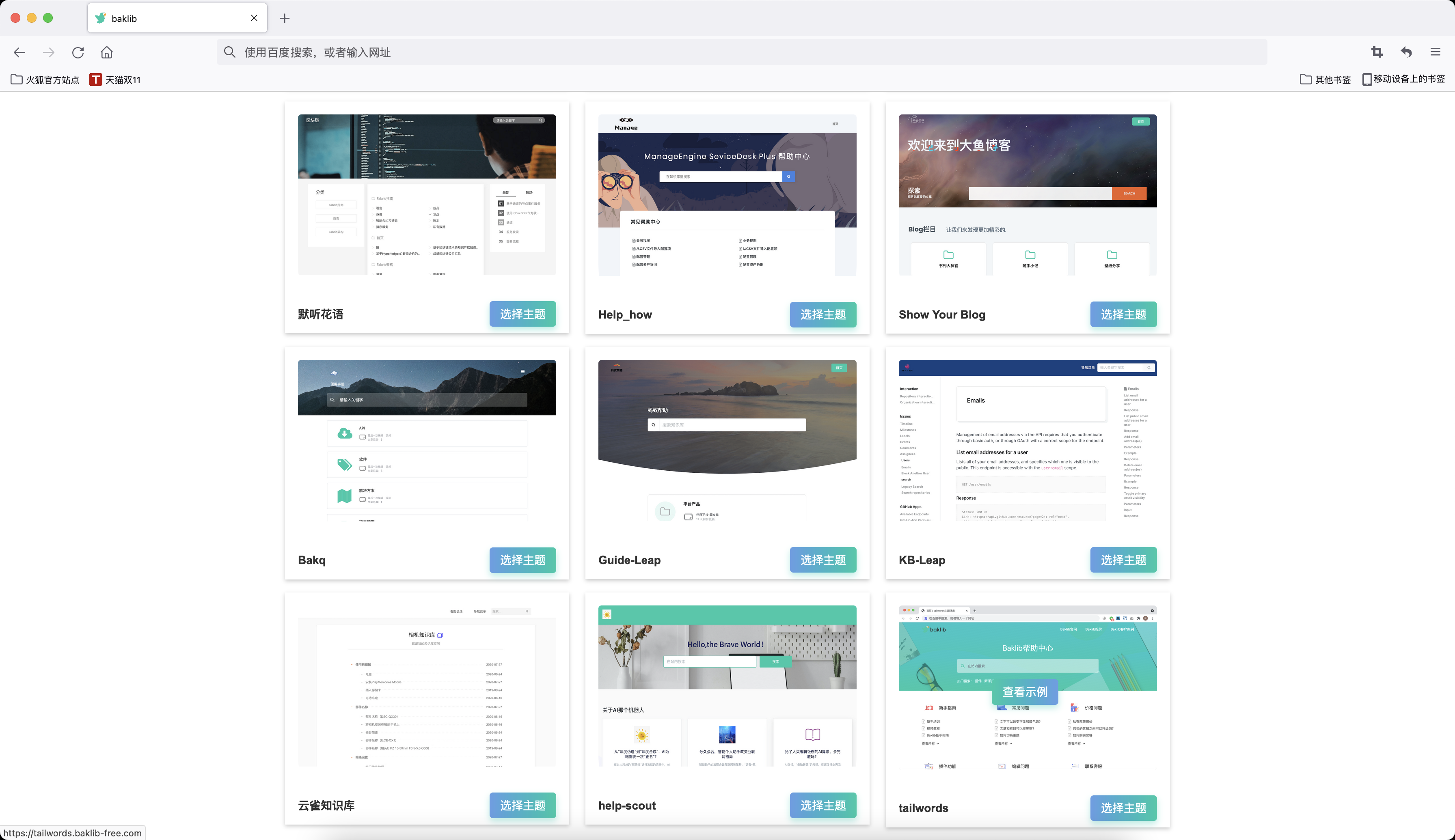Open 移动设备上的书签 bookmarks
The image size is (1455, 840).
(x=1403, y=79)
